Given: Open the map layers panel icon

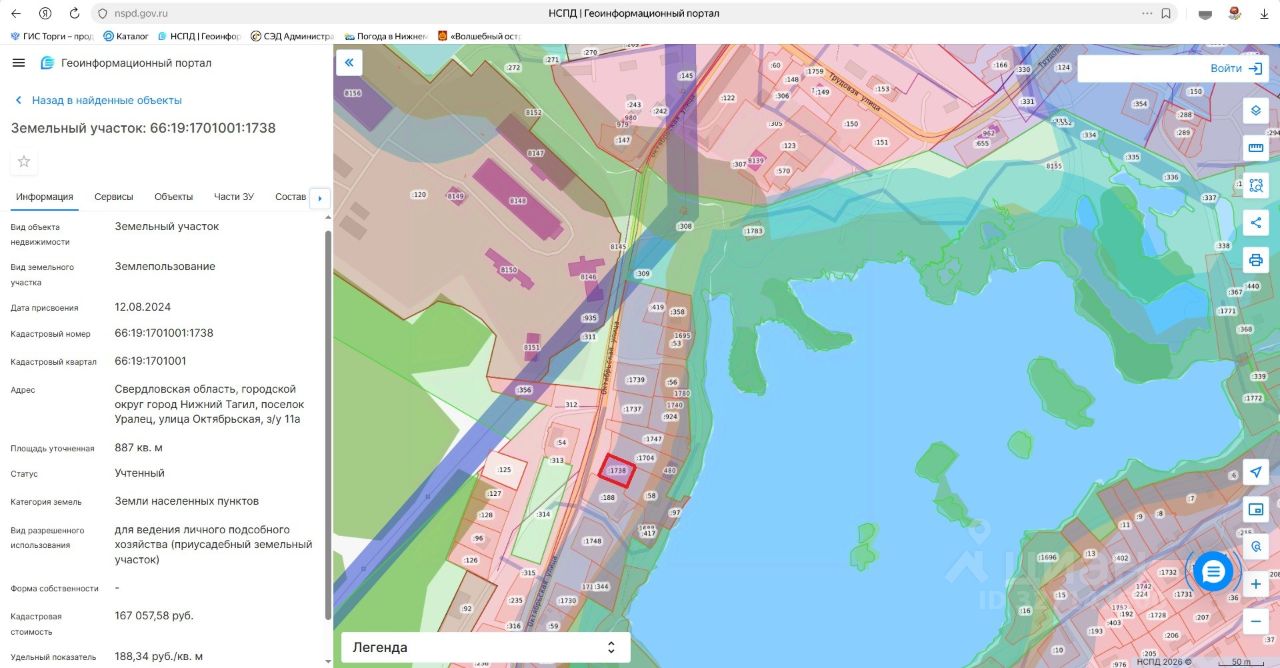Looking at the screenshot, I should pos(1256,111).
